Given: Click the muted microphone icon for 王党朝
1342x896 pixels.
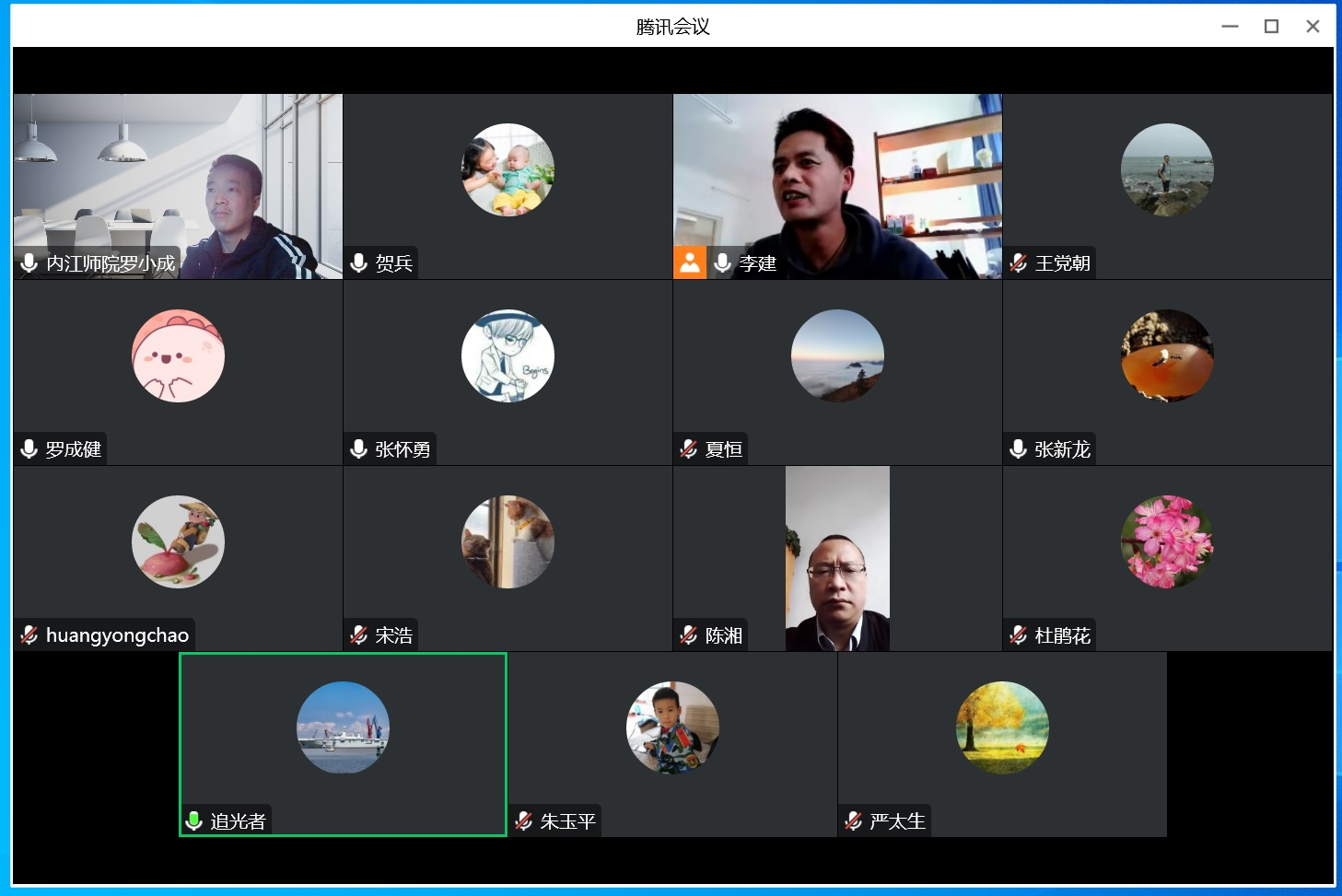Looking at the screenshot, I should pyautogui.click(x=1019, y=263).
